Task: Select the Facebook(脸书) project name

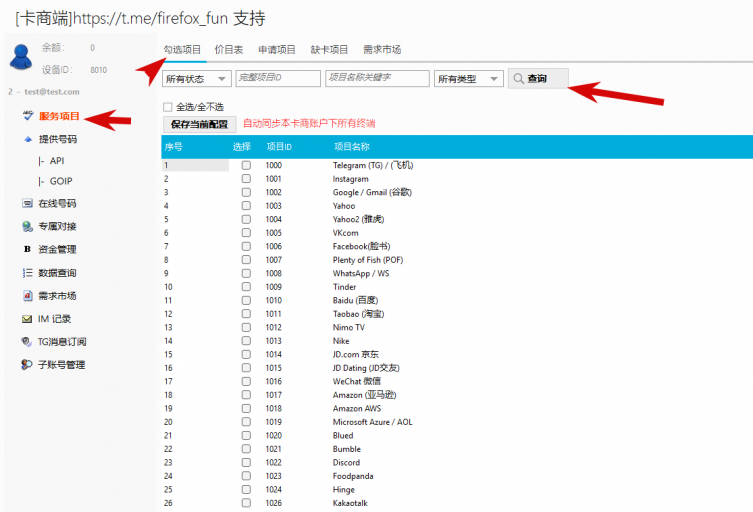Action: coord(361,246)
